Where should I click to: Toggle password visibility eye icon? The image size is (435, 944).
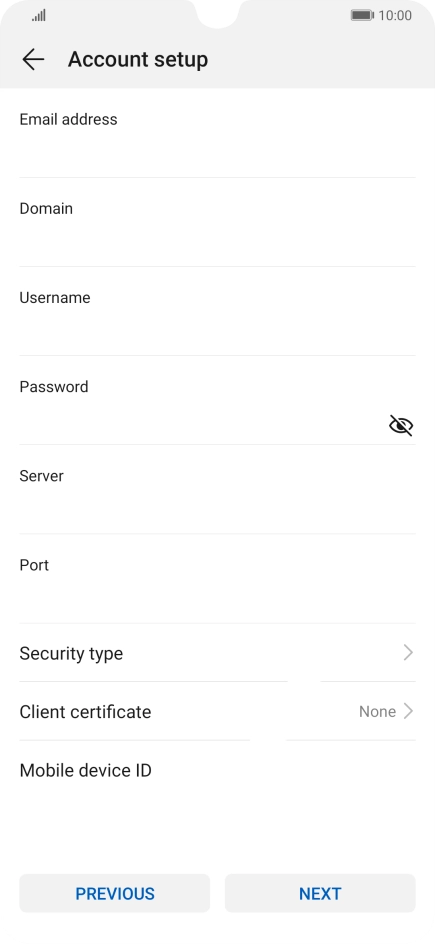401,426
